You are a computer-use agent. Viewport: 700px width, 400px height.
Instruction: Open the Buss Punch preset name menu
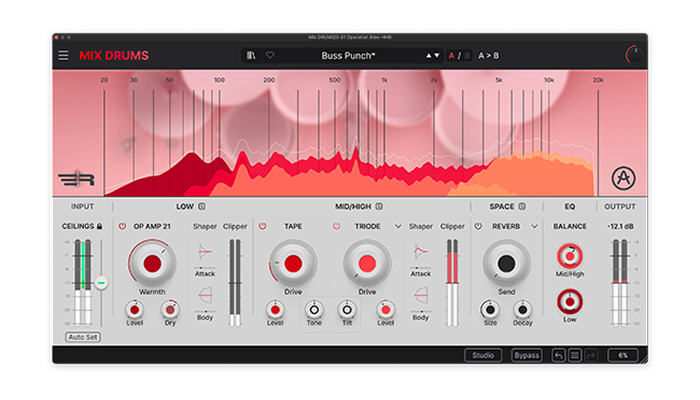[350, 56]
